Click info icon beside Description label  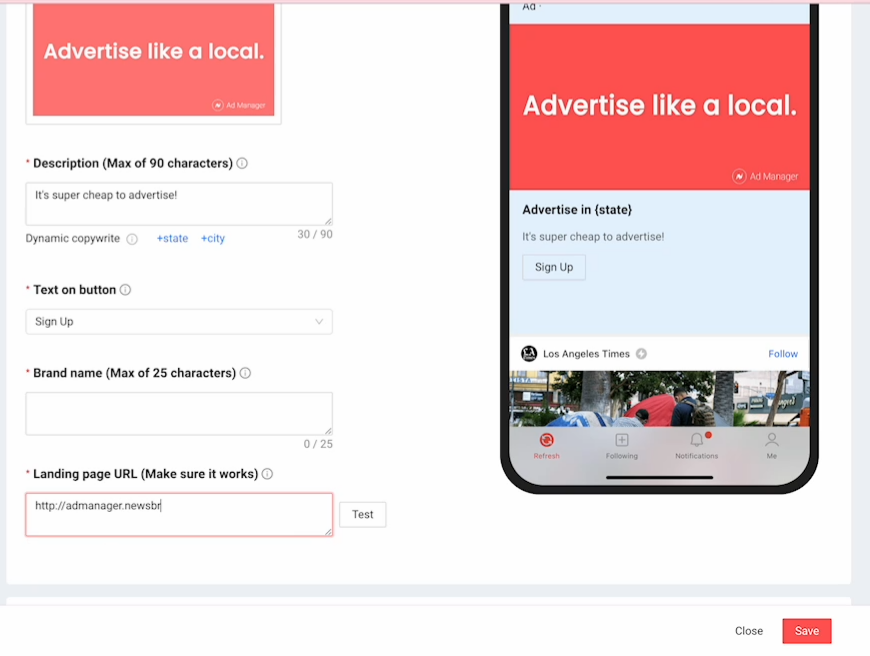(x=242, y=163)
